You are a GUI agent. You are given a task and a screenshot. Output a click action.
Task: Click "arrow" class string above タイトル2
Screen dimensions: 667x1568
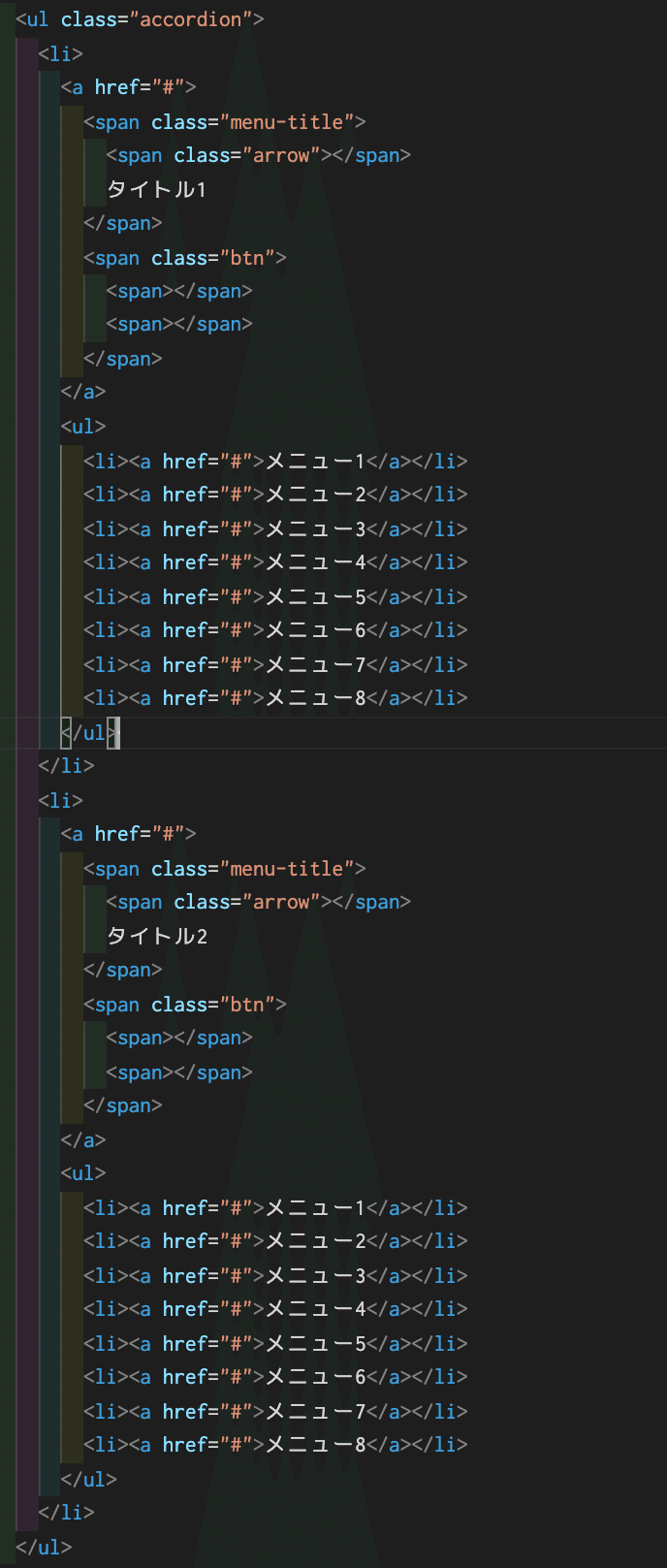(281, 902)
